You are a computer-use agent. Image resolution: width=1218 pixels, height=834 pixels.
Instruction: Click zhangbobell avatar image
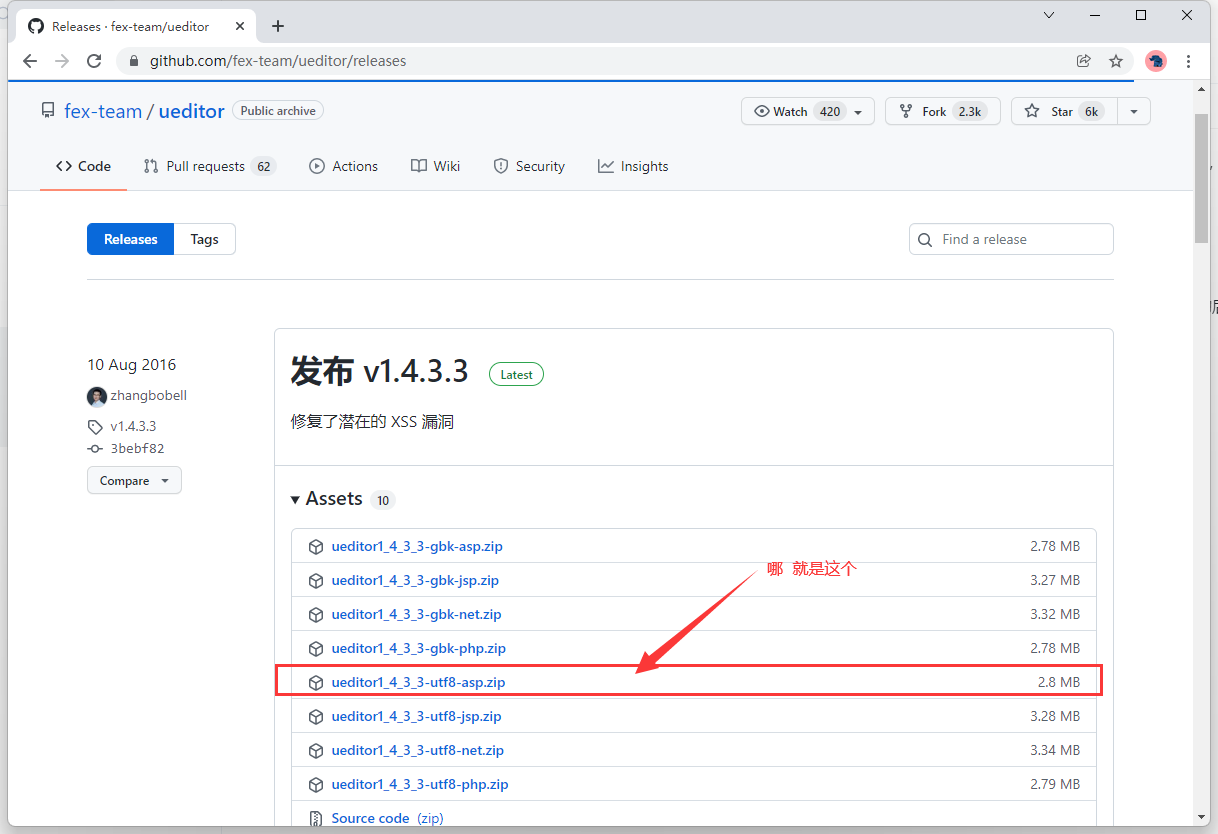[x=96, y=396]
